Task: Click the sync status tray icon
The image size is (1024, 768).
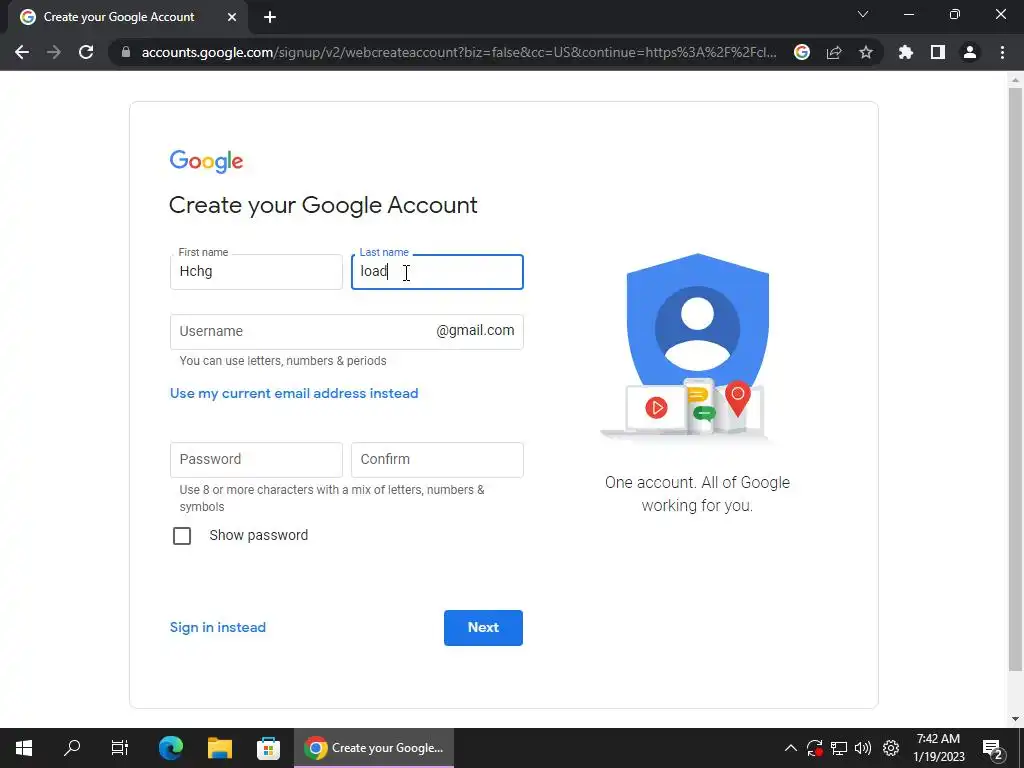Action: click(814, 748)
